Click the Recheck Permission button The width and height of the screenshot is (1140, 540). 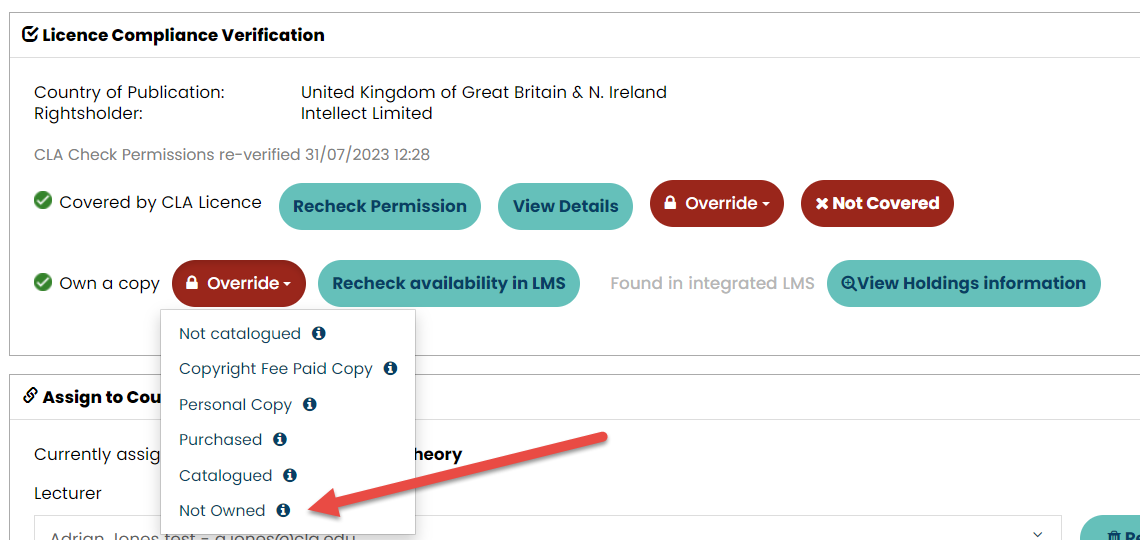[x=380, y=206]
